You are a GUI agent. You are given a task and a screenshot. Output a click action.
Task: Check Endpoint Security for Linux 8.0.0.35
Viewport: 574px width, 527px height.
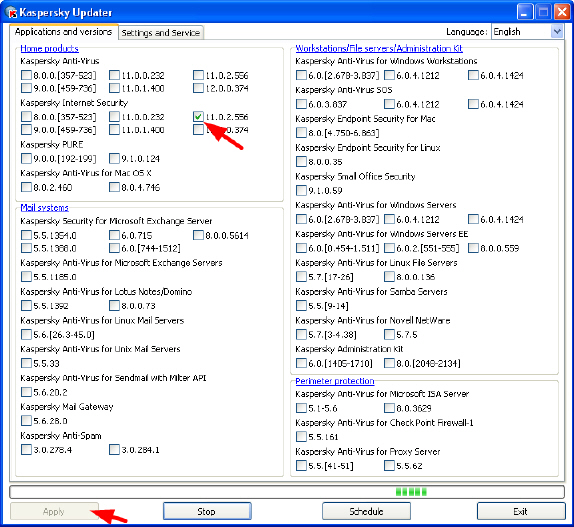click(301, 161)
